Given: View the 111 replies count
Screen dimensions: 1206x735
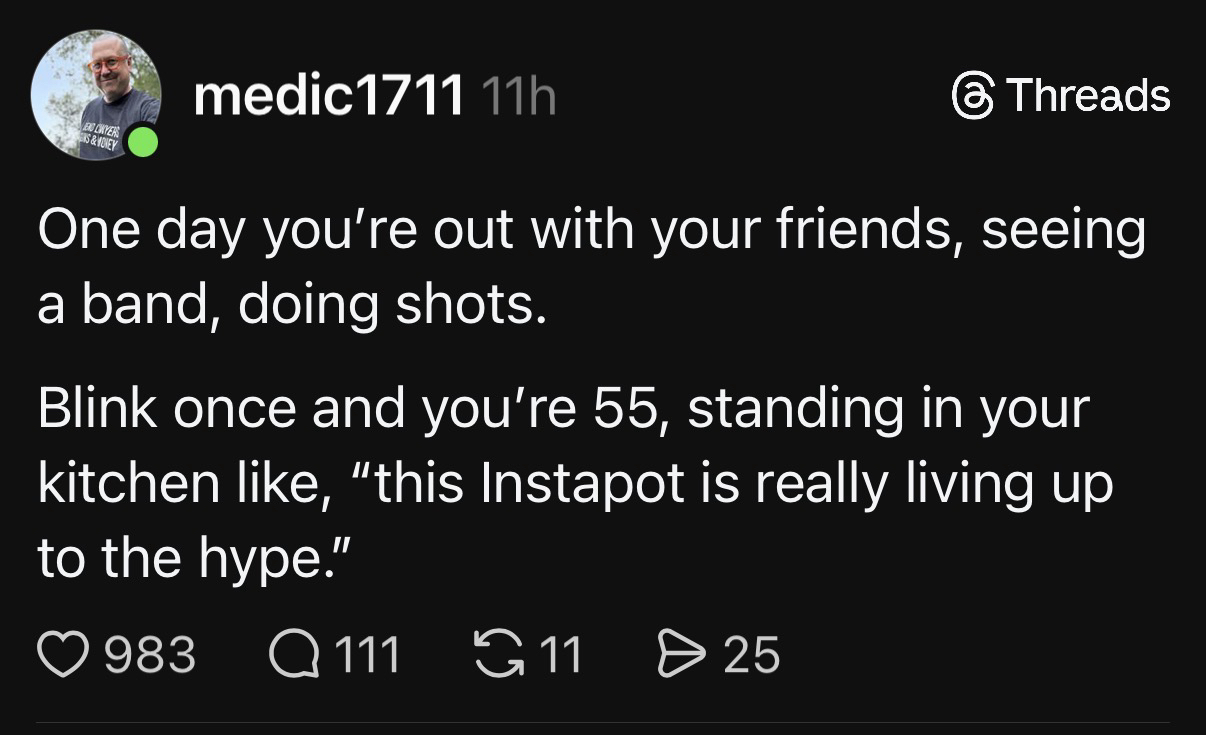Looking at the screenshot, I should click(366, 655).
